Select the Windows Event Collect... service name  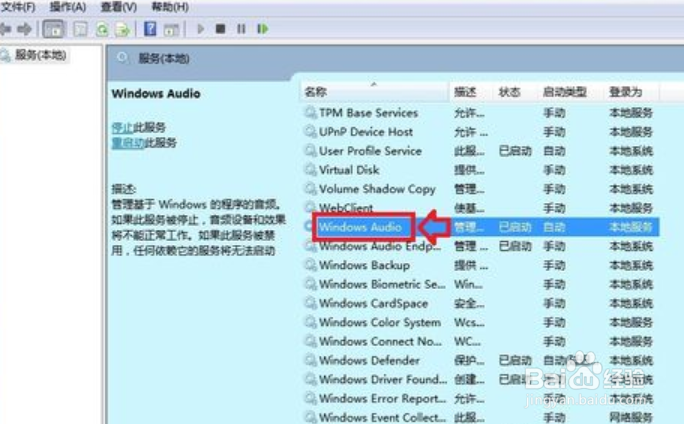(x=383, y=417)
